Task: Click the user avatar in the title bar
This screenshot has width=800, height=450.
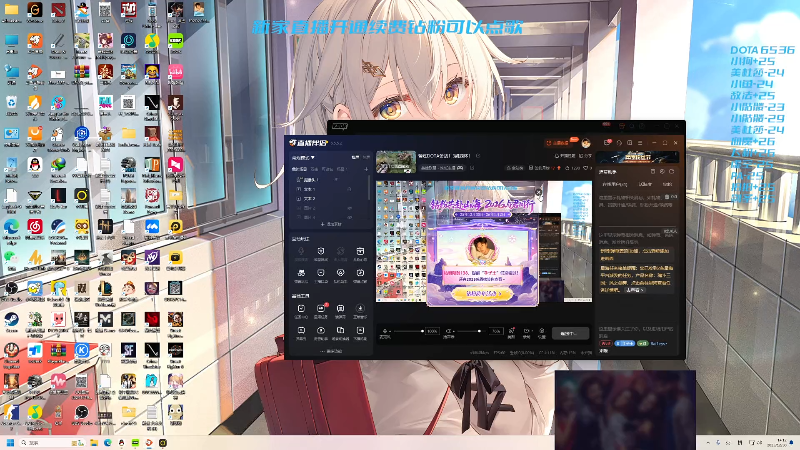Action: tap(586, 143)
